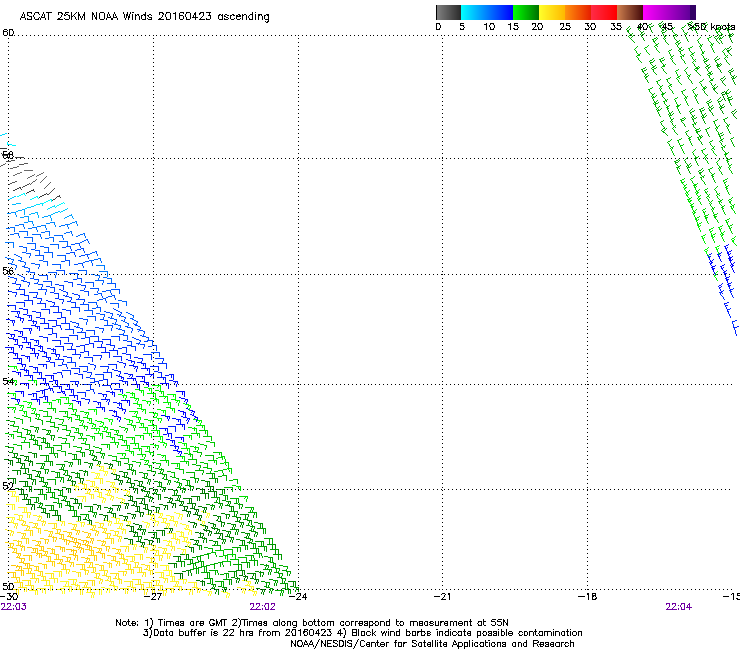Viewport: 740px width, 650px height.
Task: Click the latitude label '50' on the left axis
Action: click(8, 586)
